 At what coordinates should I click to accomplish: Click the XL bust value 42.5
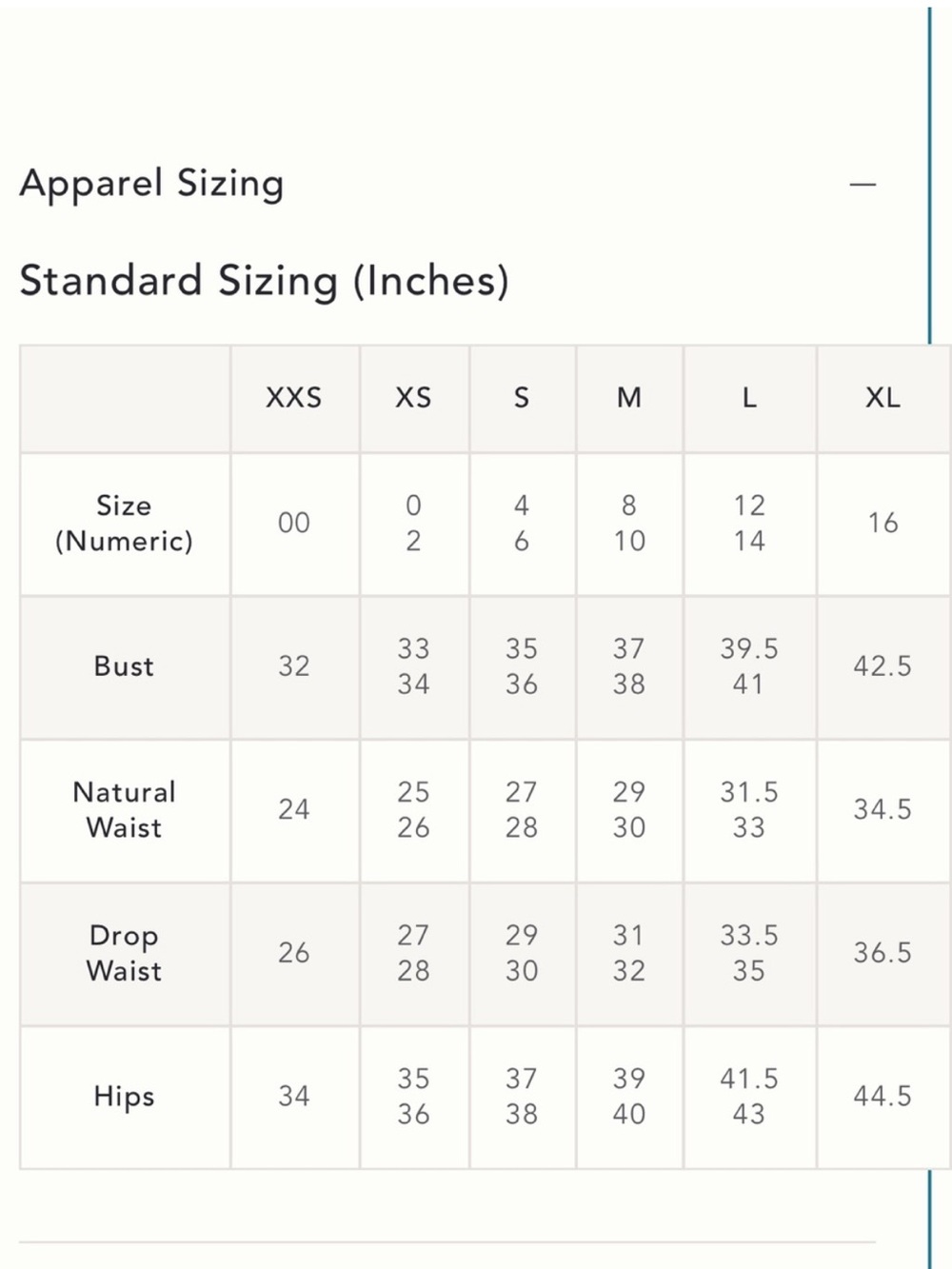tap(883, 666)
